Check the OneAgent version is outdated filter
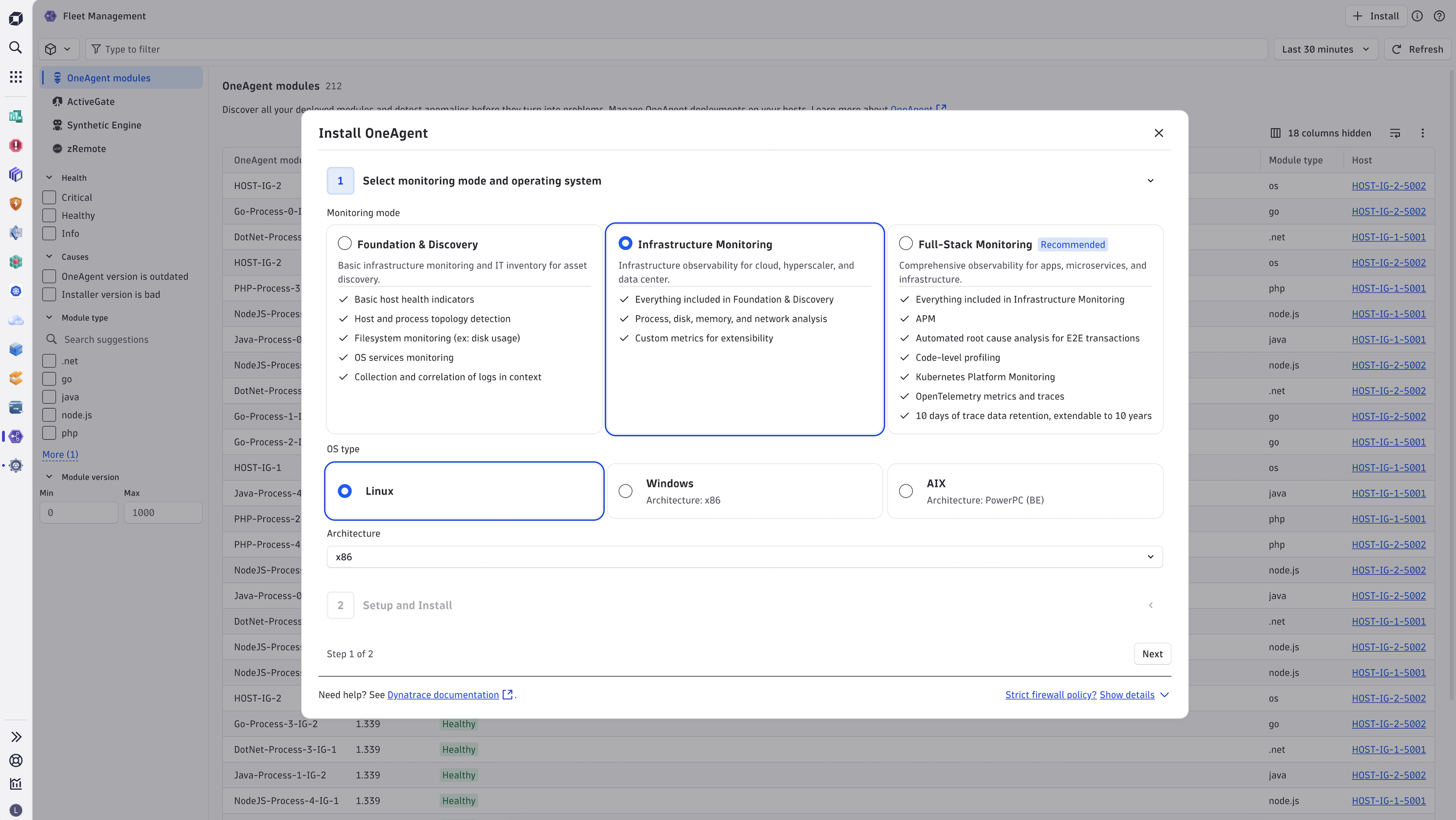The width and height of the screenshot is (1456, 820). click(x=49, y=276)
